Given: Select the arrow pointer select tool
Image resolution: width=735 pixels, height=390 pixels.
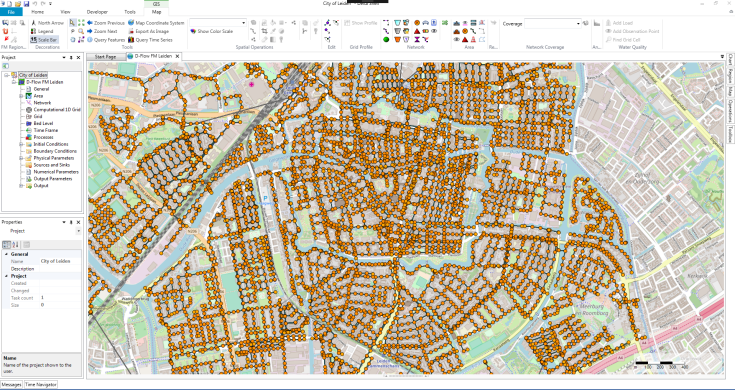Looking at the screenshot, I should 73,22.
